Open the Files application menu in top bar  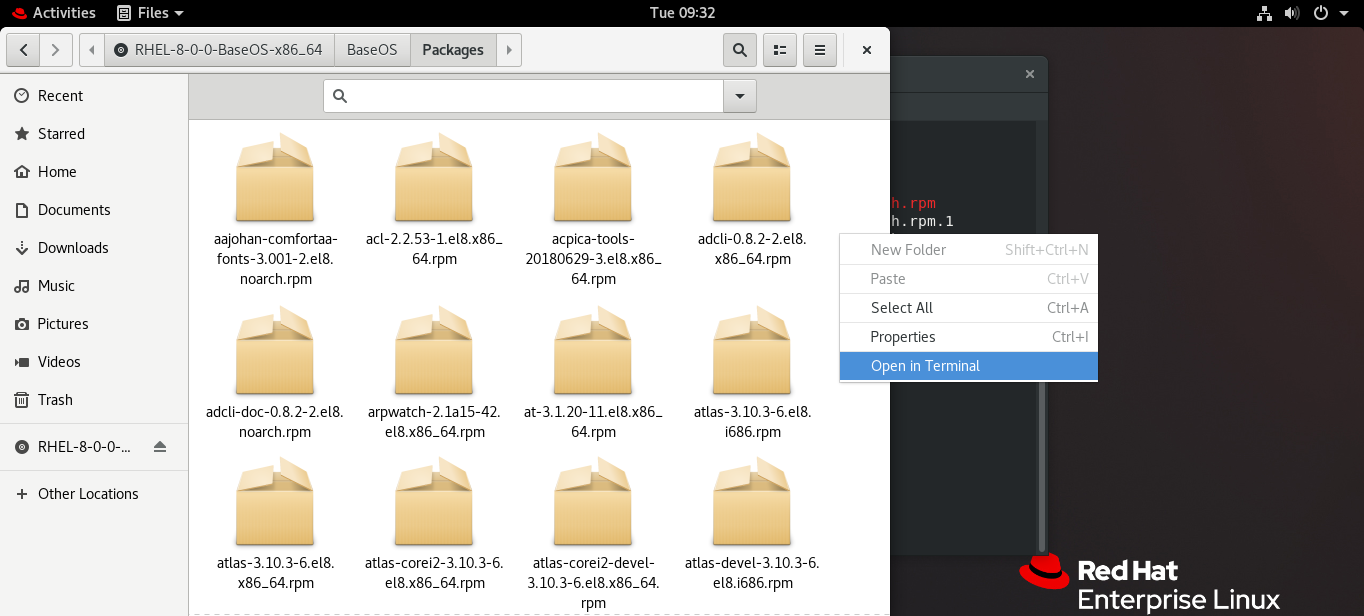[x=150, y=13]
